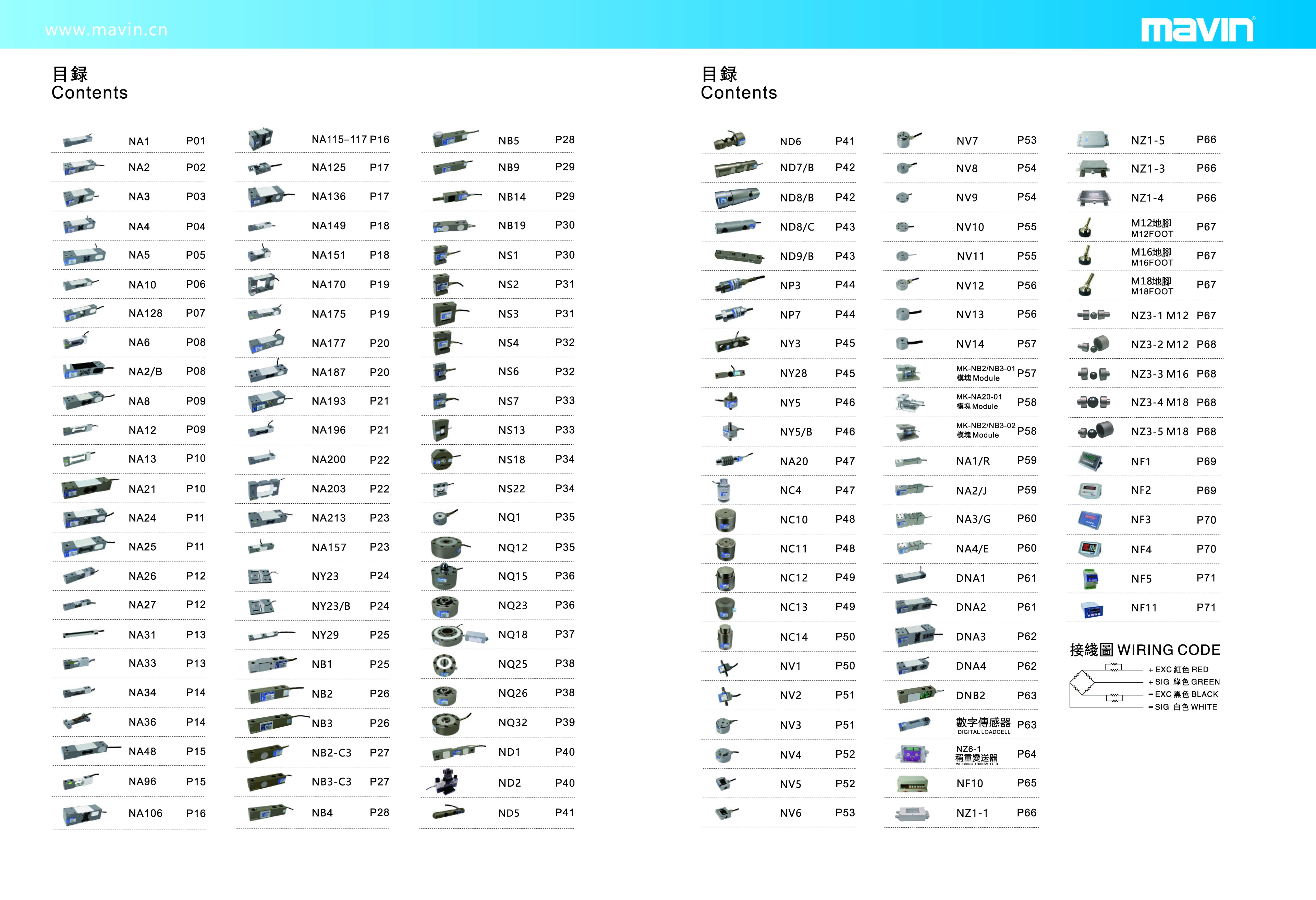Screen dimensions: 1316x900
Task: Click the M16FOOT label
Action: pyautogui.click(x=1152, y=263)
